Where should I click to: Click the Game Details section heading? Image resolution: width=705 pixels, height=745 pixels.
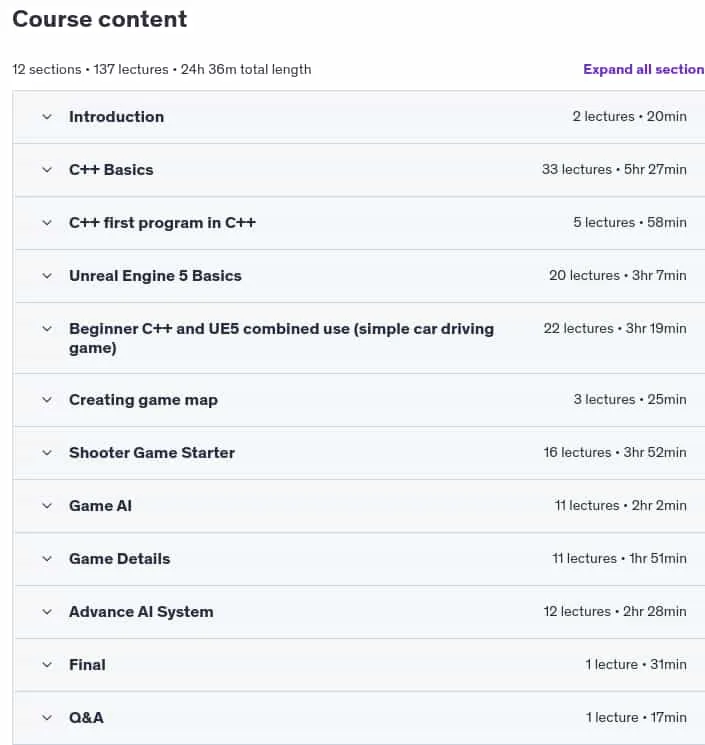tap(120, 559)
